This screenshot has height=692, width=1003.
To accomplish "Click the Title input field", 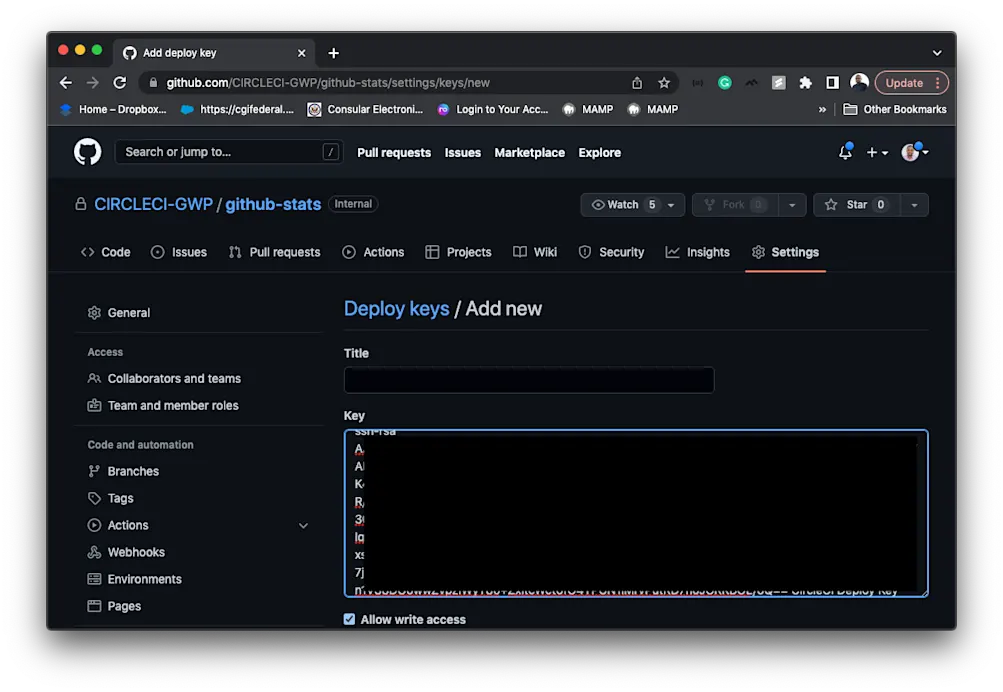I will pyautogui.click(x=529, y=380).
